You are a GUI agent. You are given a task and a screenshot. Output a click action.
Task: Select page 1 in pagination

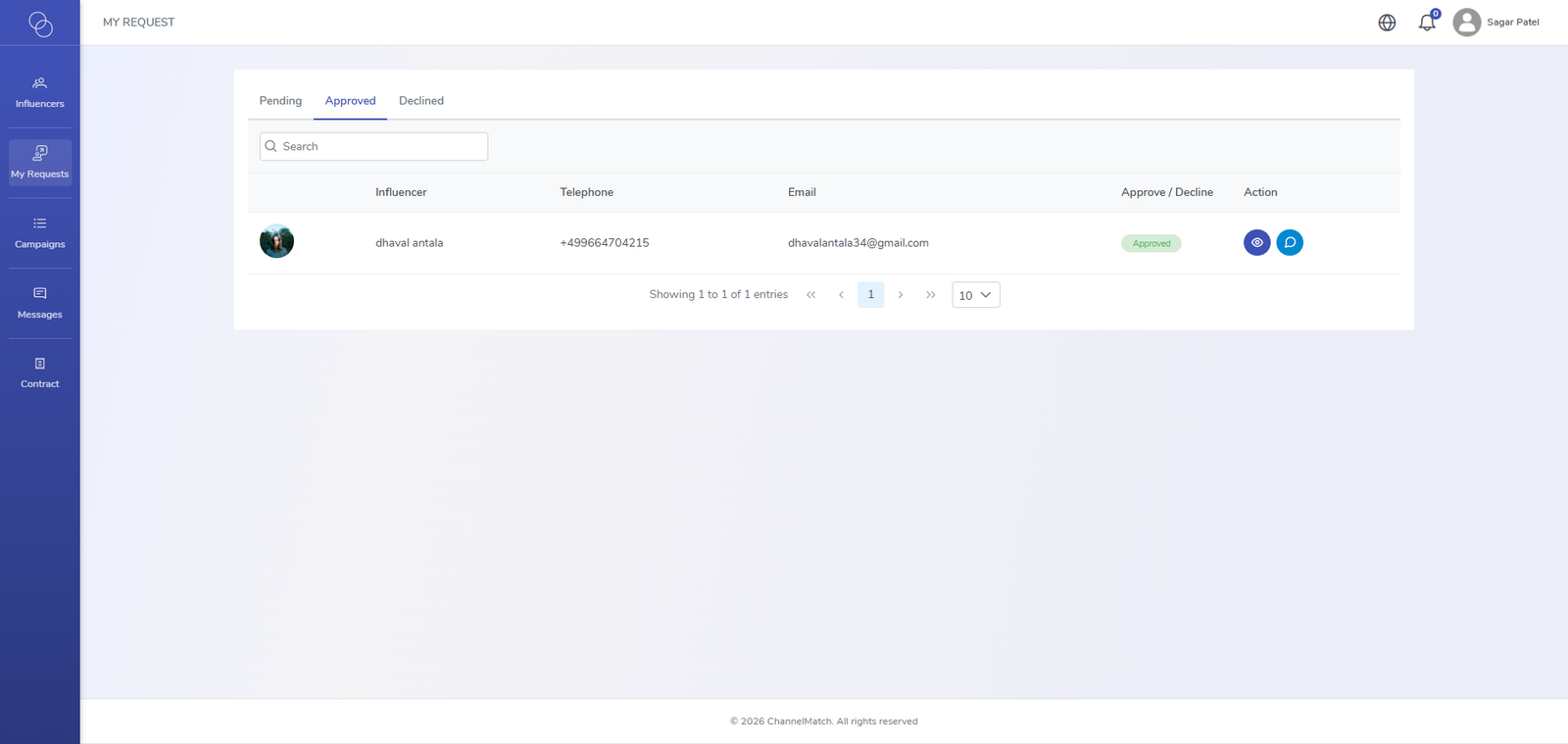pos(870,295)
